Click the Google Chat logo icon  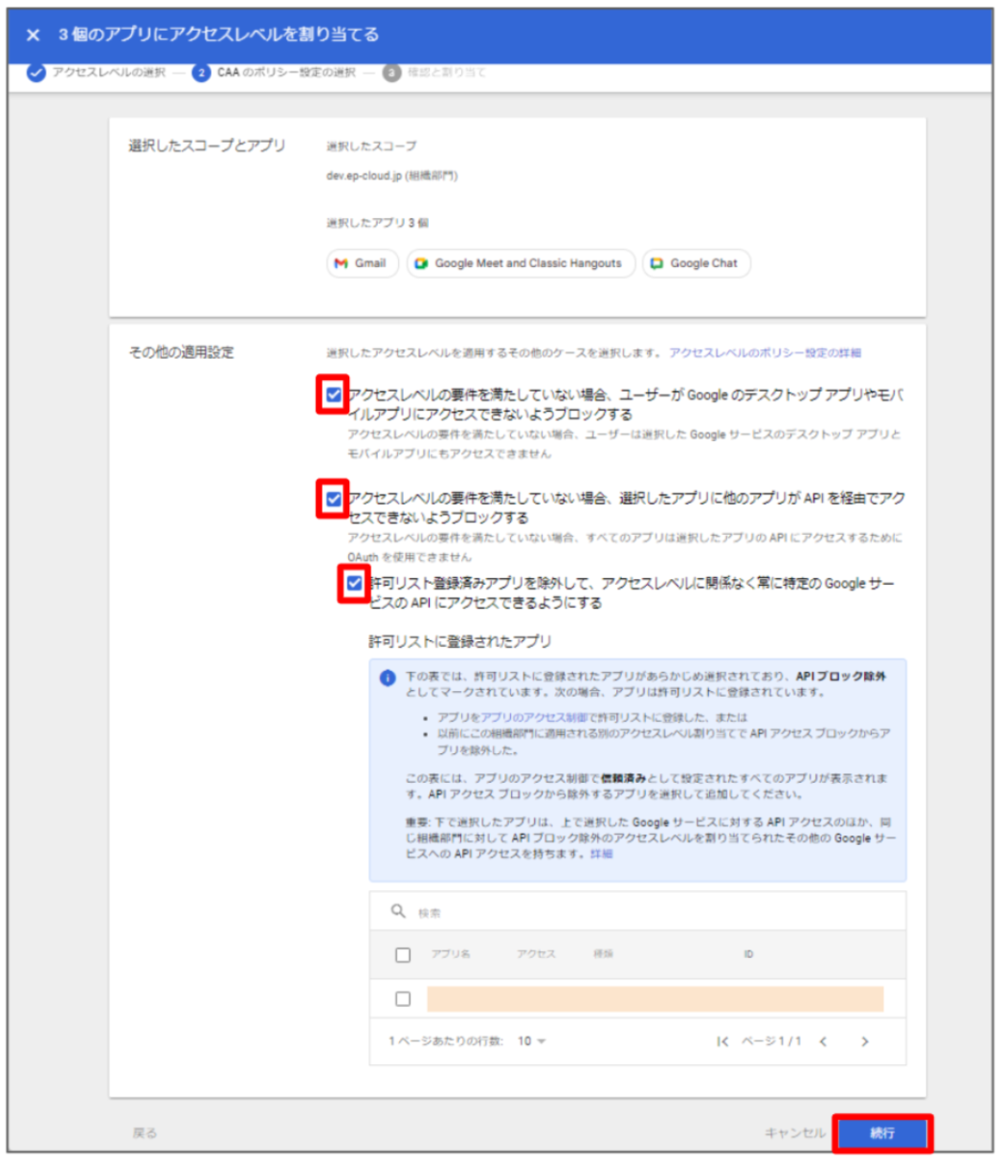(x=657, y=263)
